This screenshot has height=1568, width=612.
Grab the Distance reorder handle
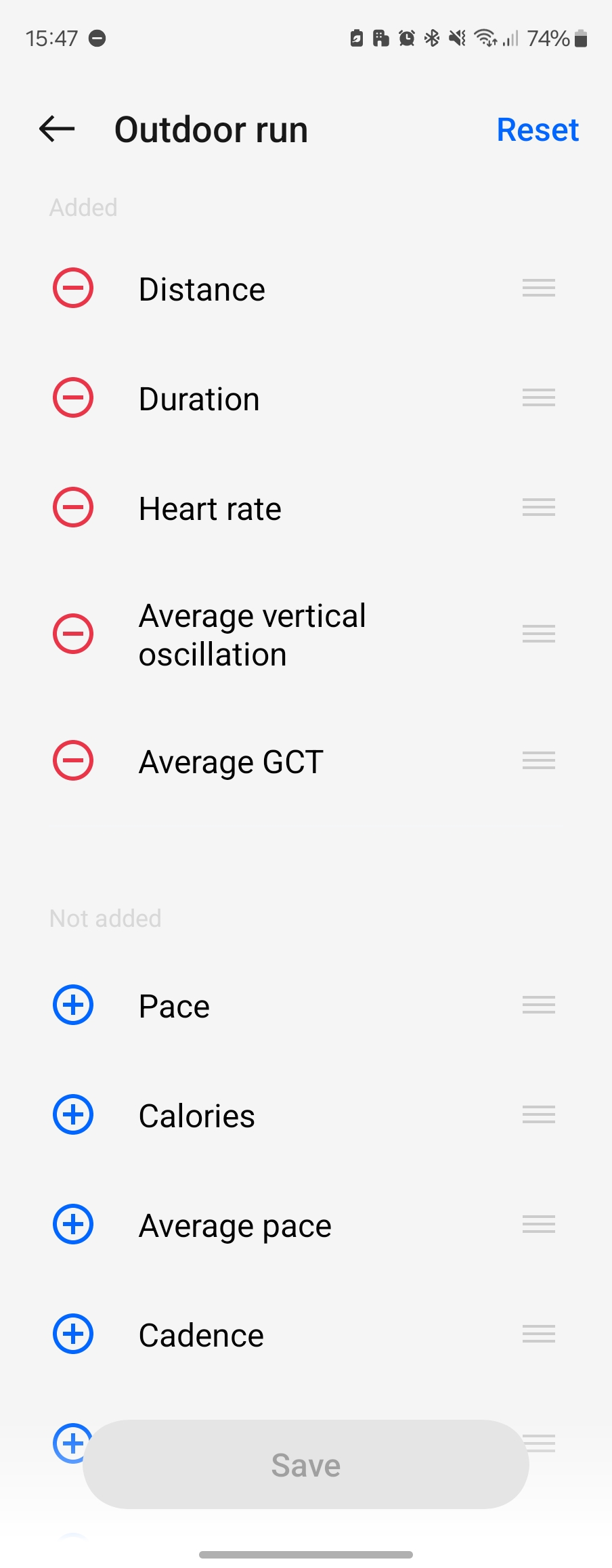pyautogui.click(x=539, y=288)
